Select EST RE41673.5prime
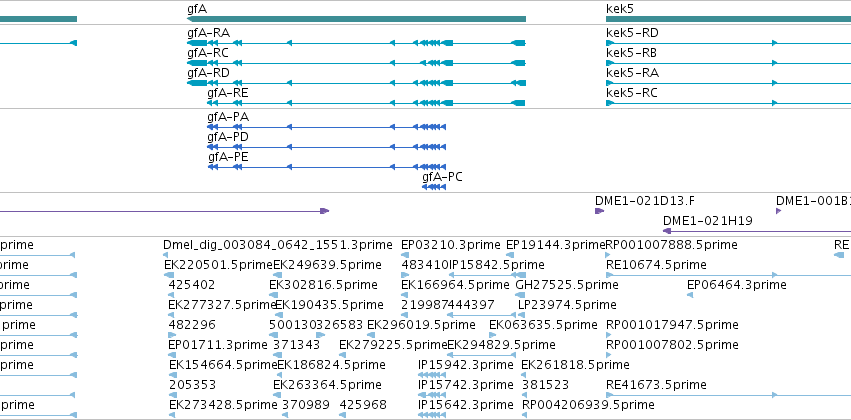 coord(656,386)
